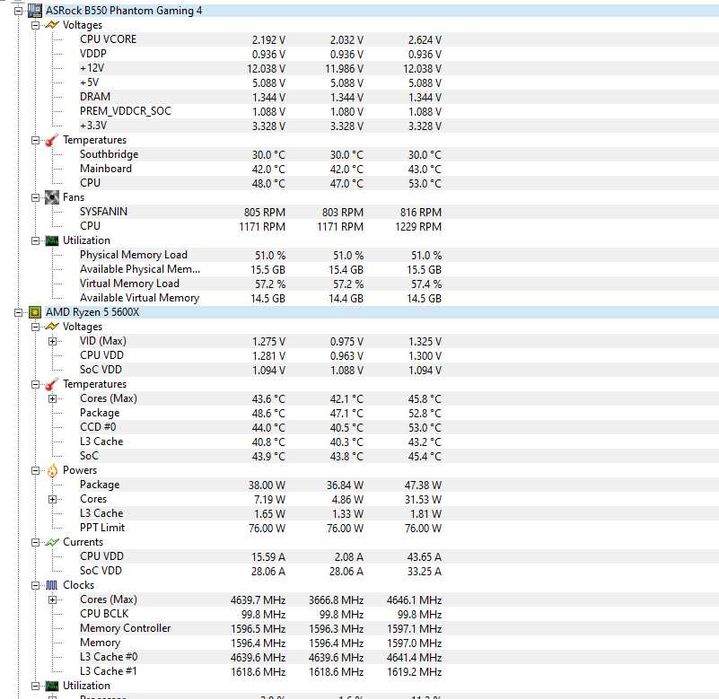This screenshot has height=699, width=719.
Task: Collapse the motherboard Temperatures section
Action: click(x=35, y=140)
